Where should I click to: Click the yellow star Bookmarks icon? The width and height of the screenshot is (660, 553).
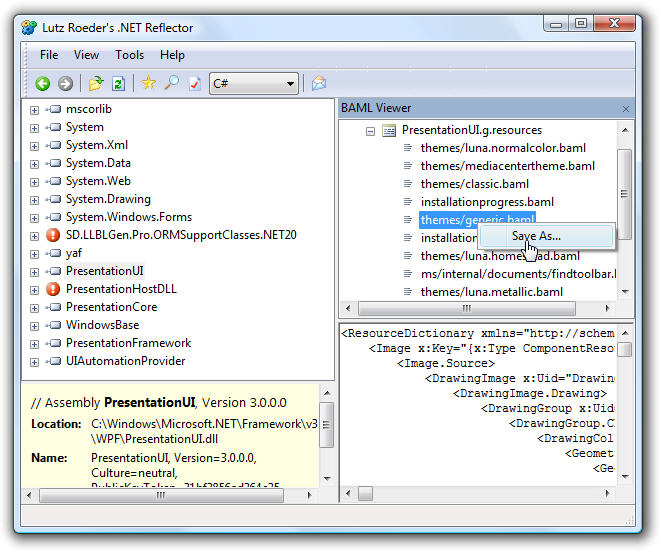coord(149,84)
